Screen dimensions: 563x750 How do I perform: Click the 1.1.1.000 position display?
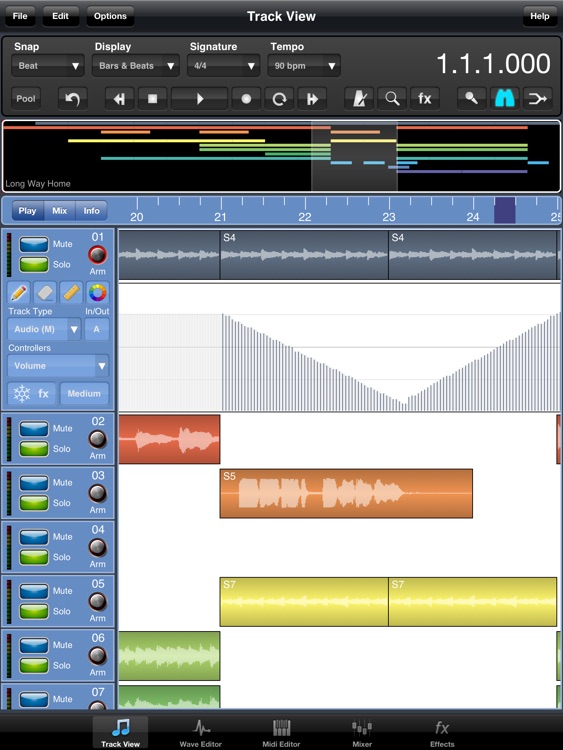tap(493, 64)
